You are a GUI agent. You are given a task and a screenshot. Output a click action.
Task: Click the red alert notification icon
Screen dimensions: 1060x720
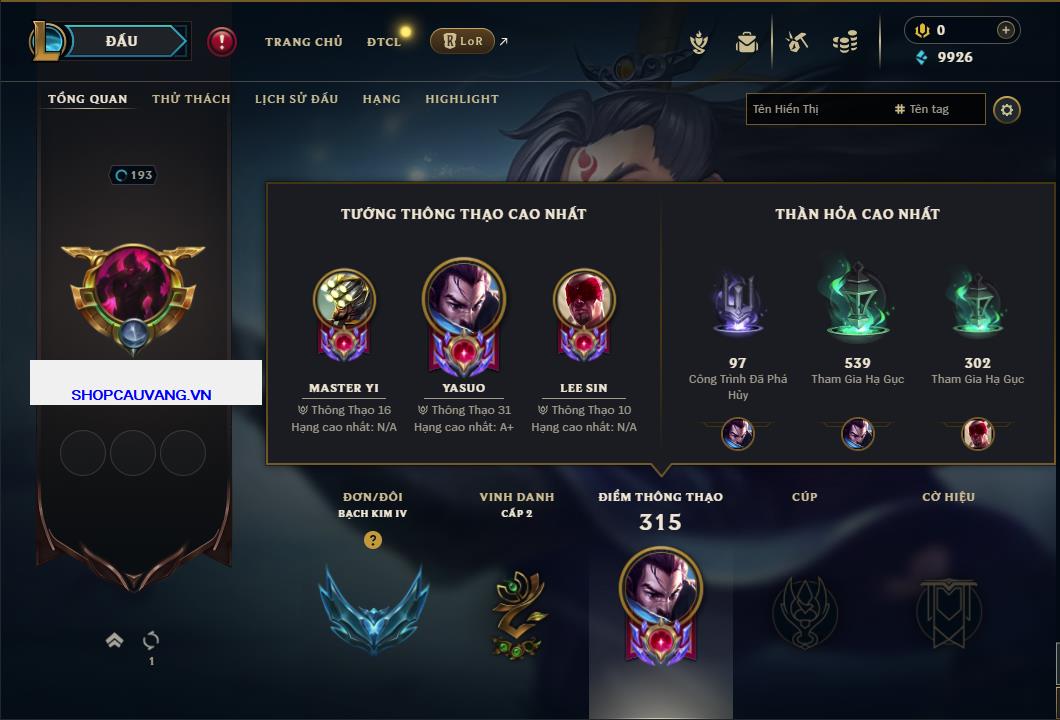(x=222, y=42)
